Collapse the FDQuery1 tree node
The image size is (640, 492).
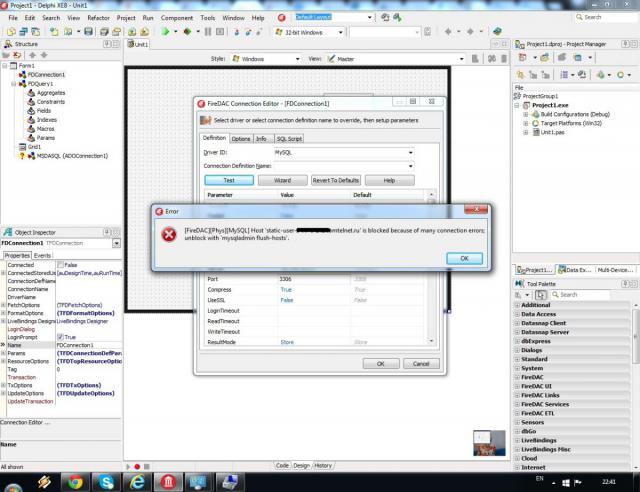click(13, 84)
